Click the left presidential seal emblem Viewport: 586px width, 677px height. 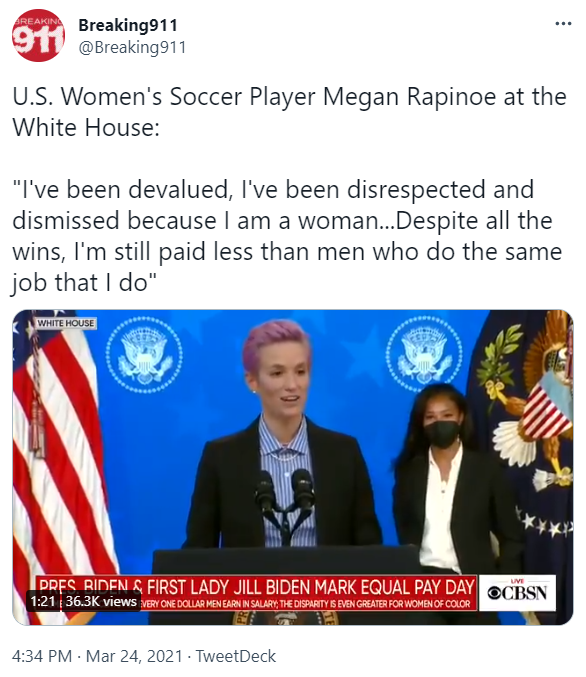point(144,354)
